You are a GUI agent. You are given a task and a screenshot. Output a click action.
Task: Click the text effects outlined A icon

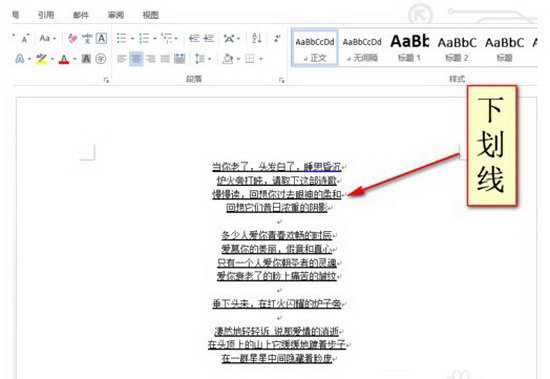(20, 59)
